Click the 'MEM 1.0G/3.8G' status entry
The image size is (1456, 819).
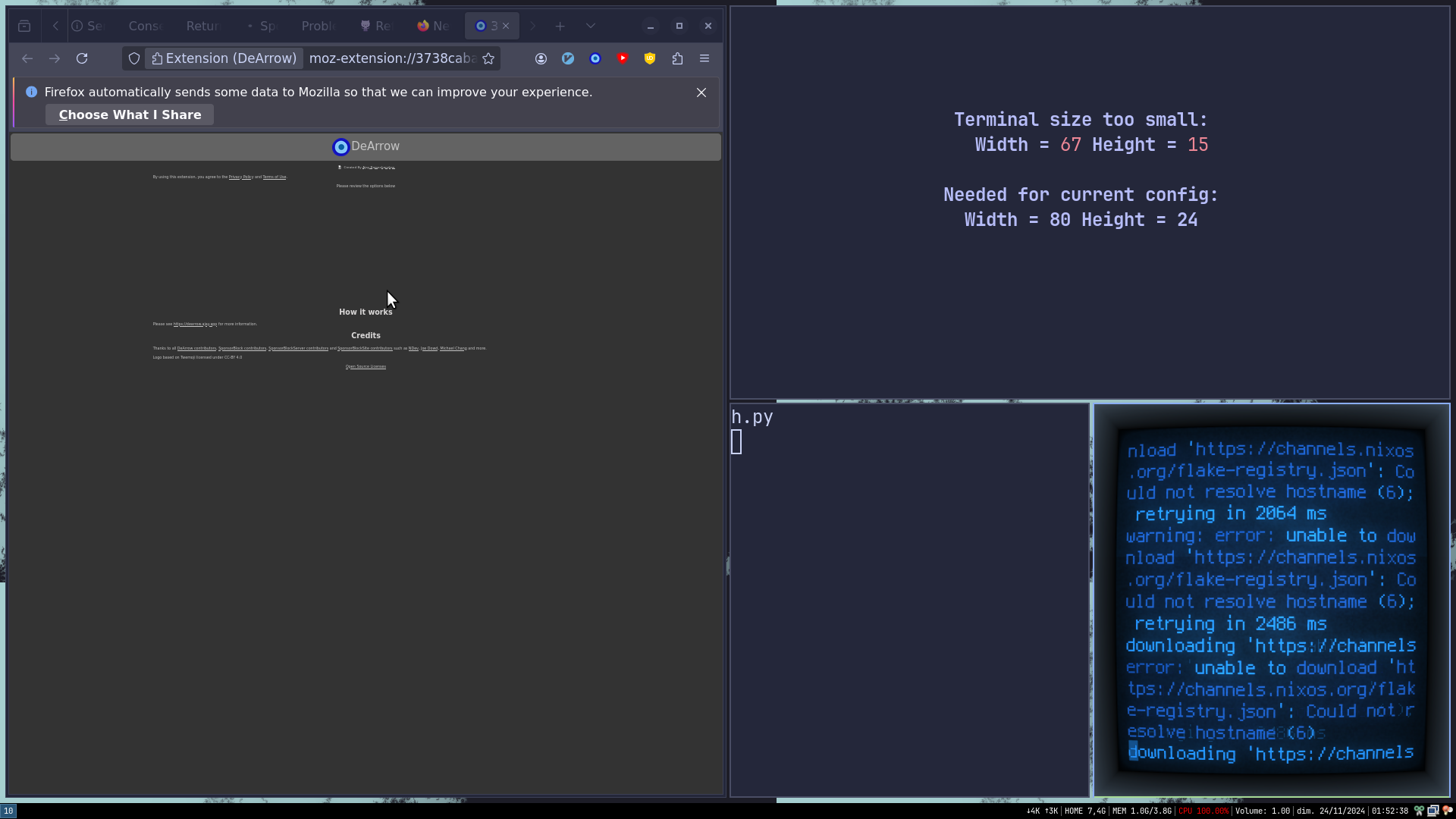tap(1141, 811)
